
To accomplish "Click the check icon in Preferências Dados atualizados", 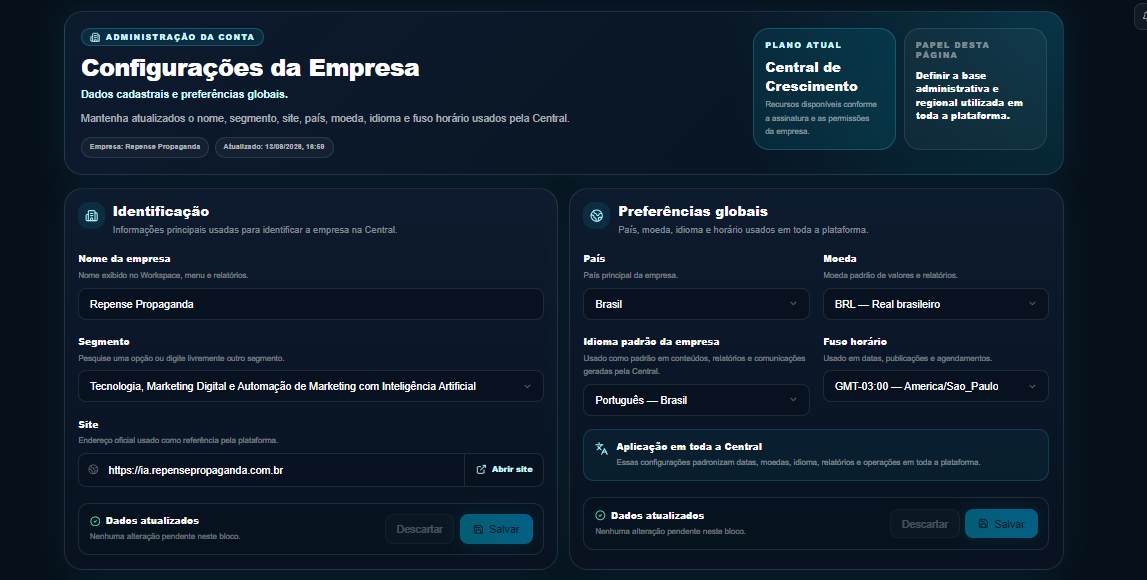I will tap(601, 516).
